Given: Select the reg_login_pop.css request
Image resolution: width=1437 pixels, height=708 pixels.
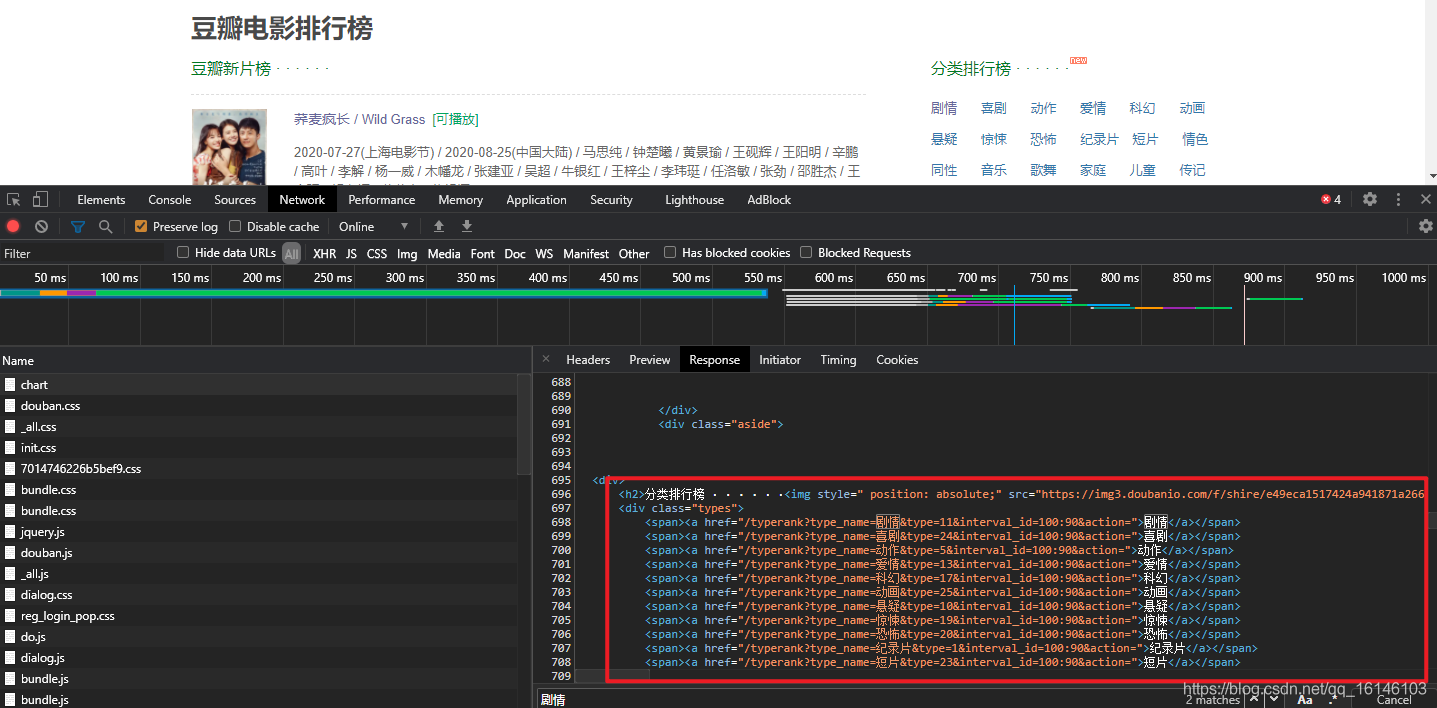Looking at the screenshot, I should click(259, 616).
